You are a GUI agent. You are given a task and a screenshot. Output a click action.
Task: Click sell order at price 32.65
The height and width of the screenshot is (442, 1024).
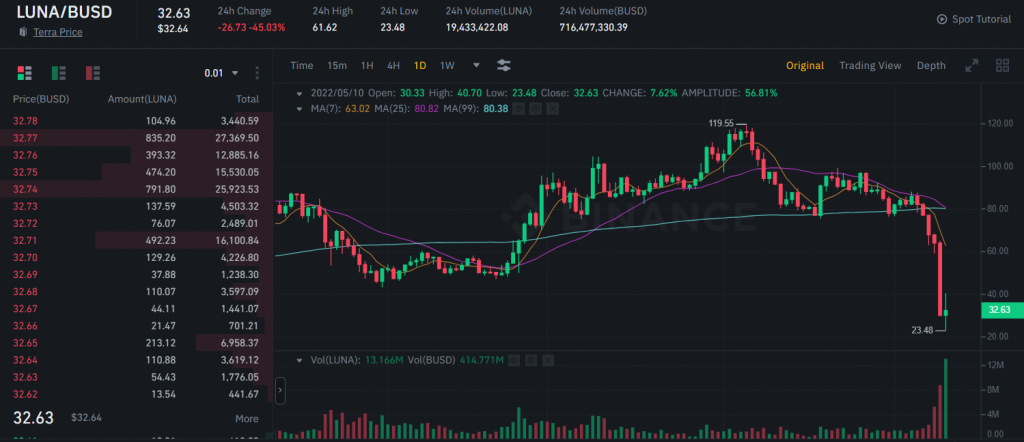coord(136,343)
